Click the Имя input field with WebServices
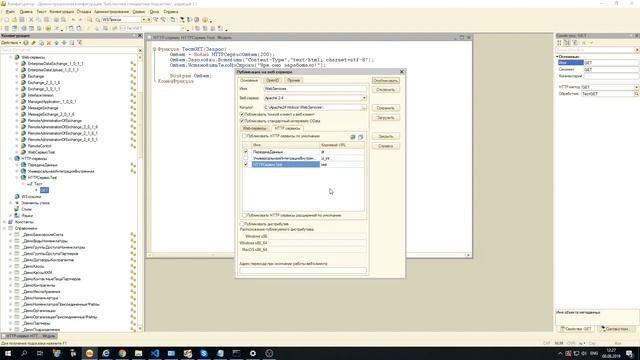 (x=315, y=89)
